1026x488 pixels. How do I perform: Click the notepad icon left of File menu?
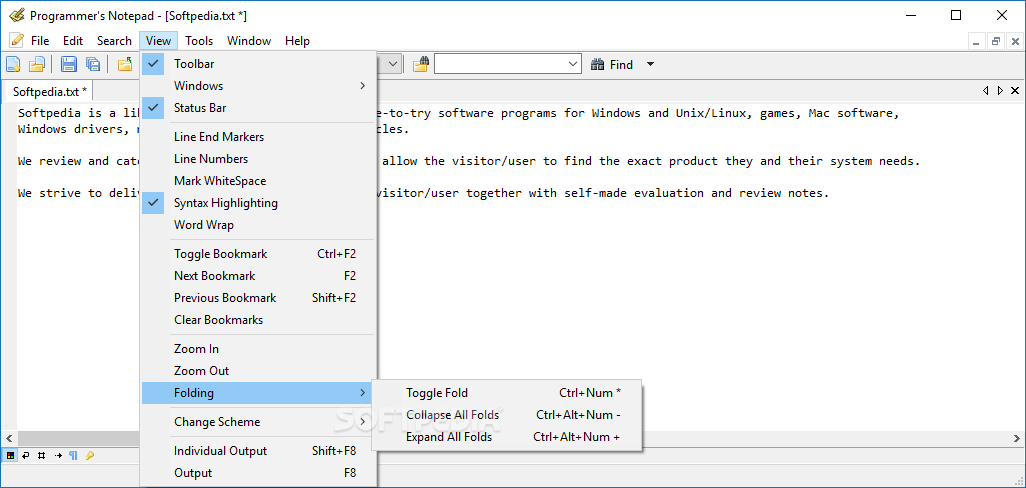pyautogui.click(x=16, y=41)
